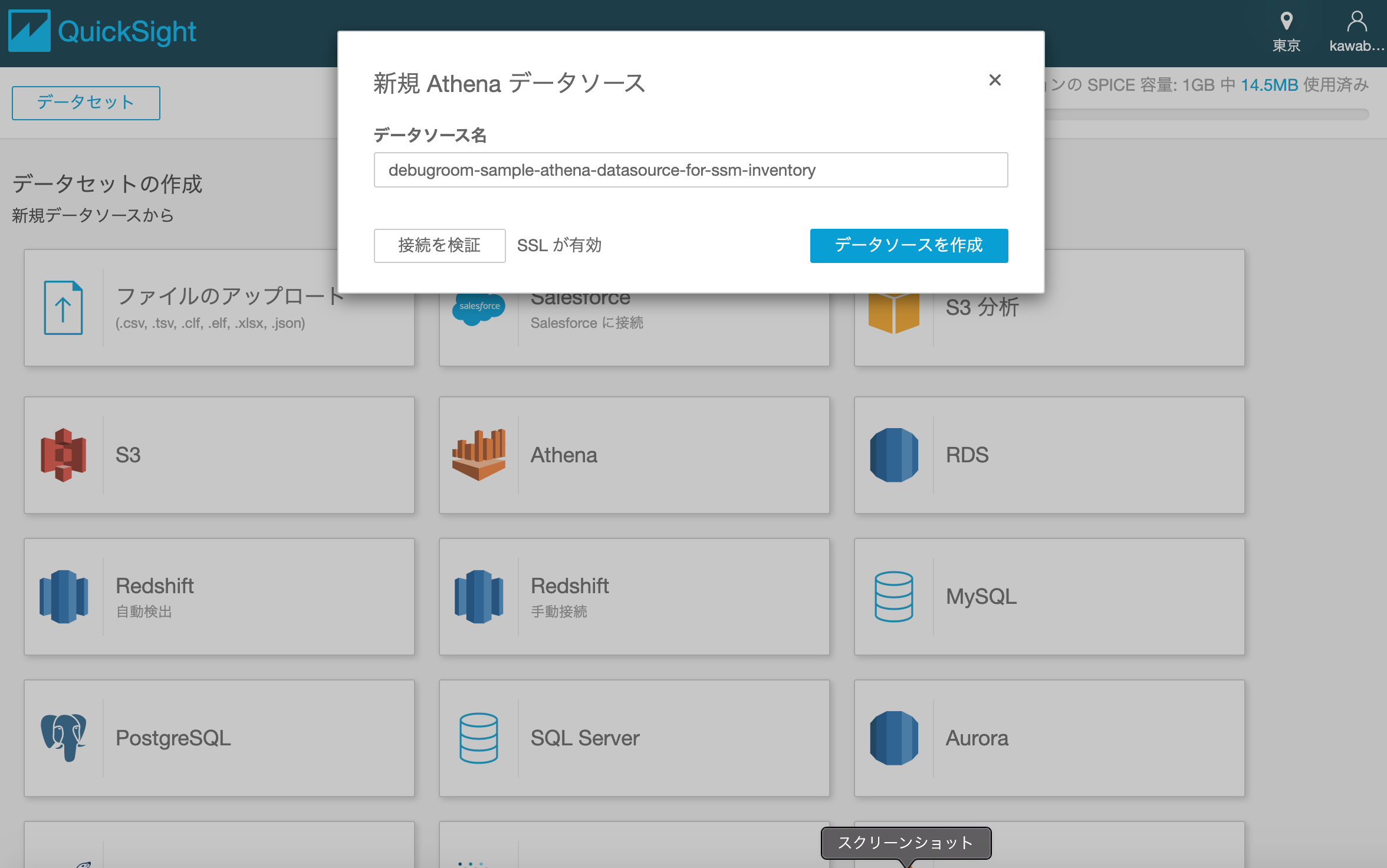Select the file upload arrow icon
Image resolution: width=1387 pixels, height=868 pixels.
pos(63,308)
